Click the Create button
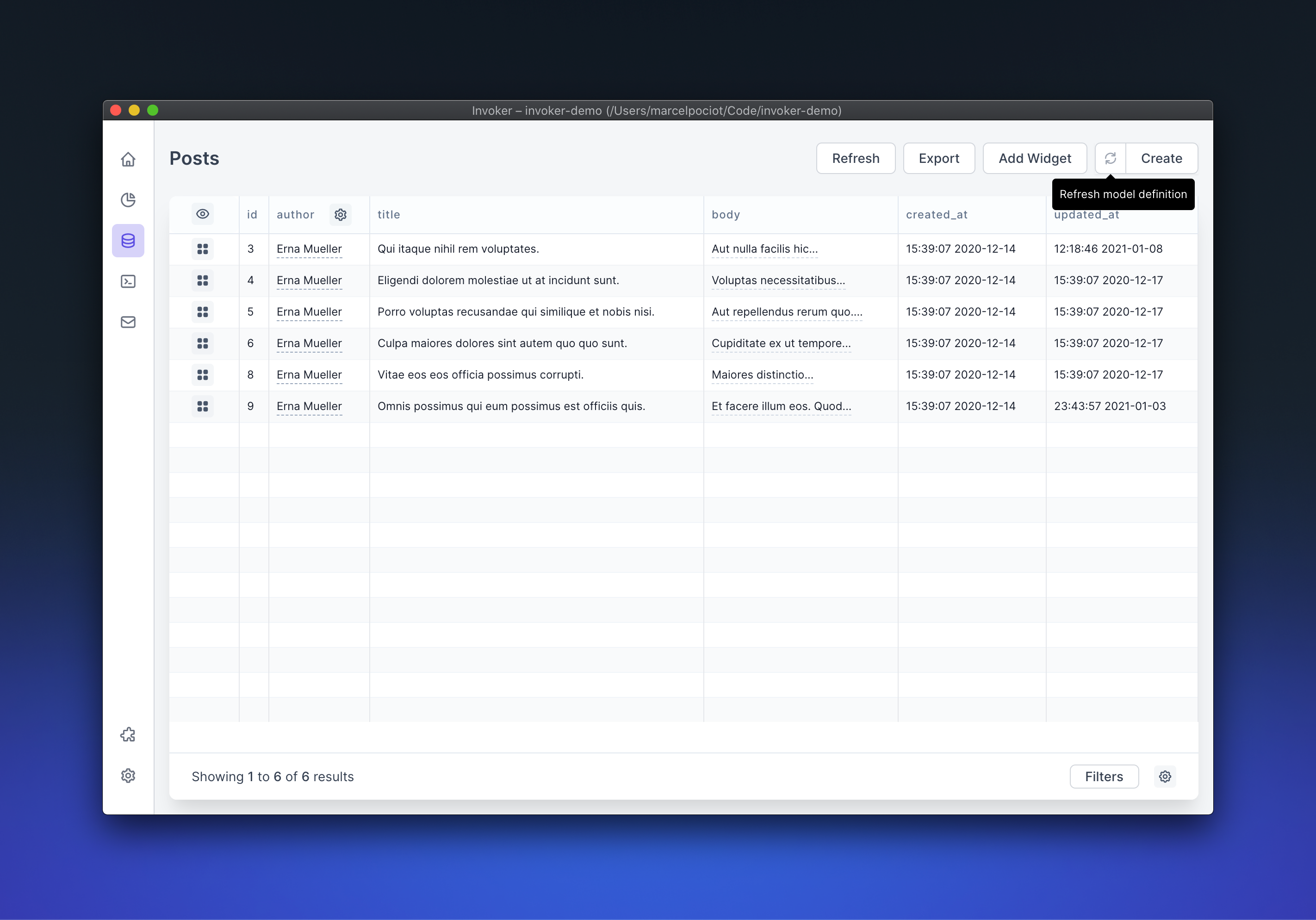This screenshot has width=1316, height=920. tap(1161, 158)
